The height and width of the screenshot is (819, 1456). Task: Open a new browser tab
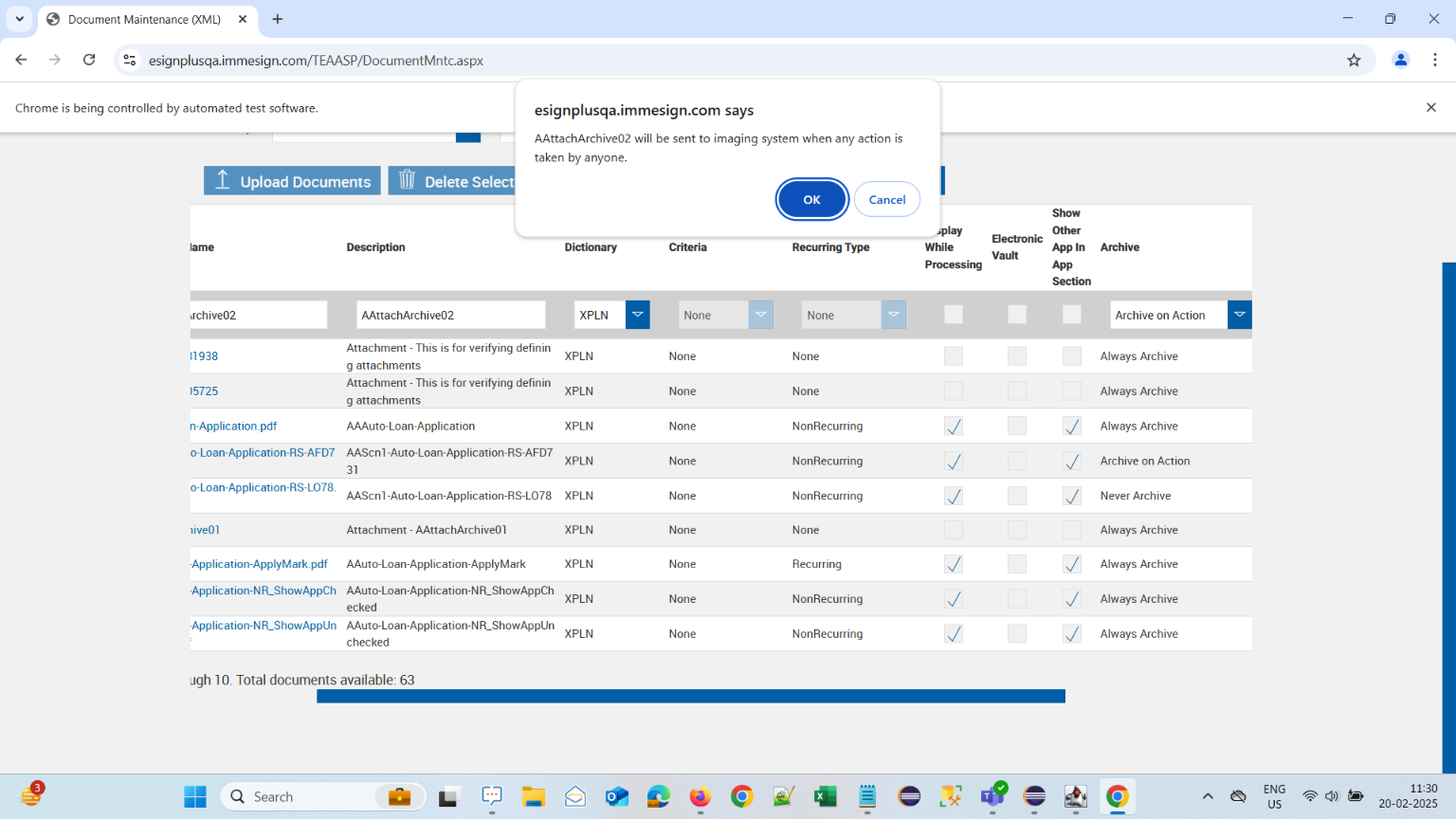(278, 19)
